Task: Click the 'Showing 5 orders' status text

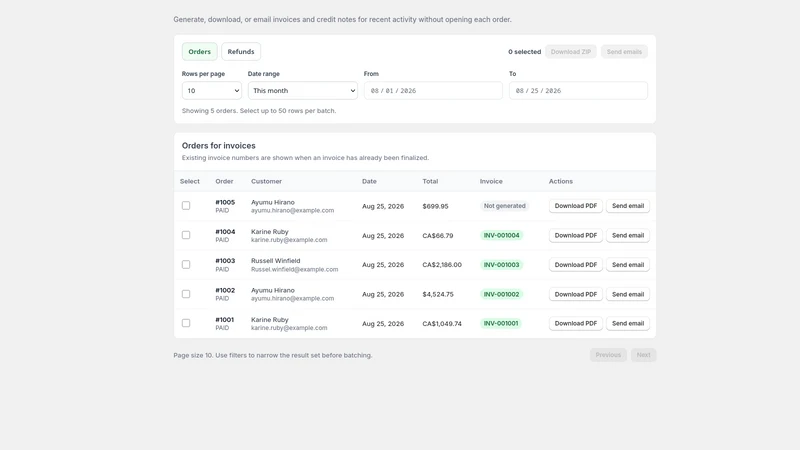Action: 259,111
